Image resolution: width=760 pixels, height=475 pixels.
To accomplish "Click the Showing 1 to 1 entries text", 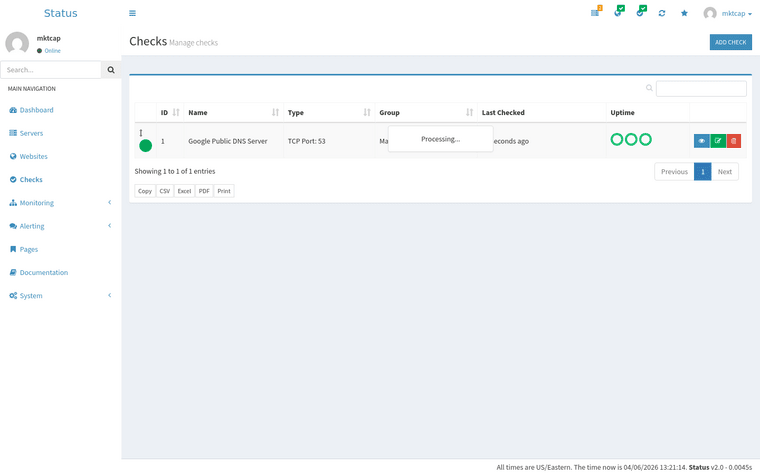I will 175,171.
